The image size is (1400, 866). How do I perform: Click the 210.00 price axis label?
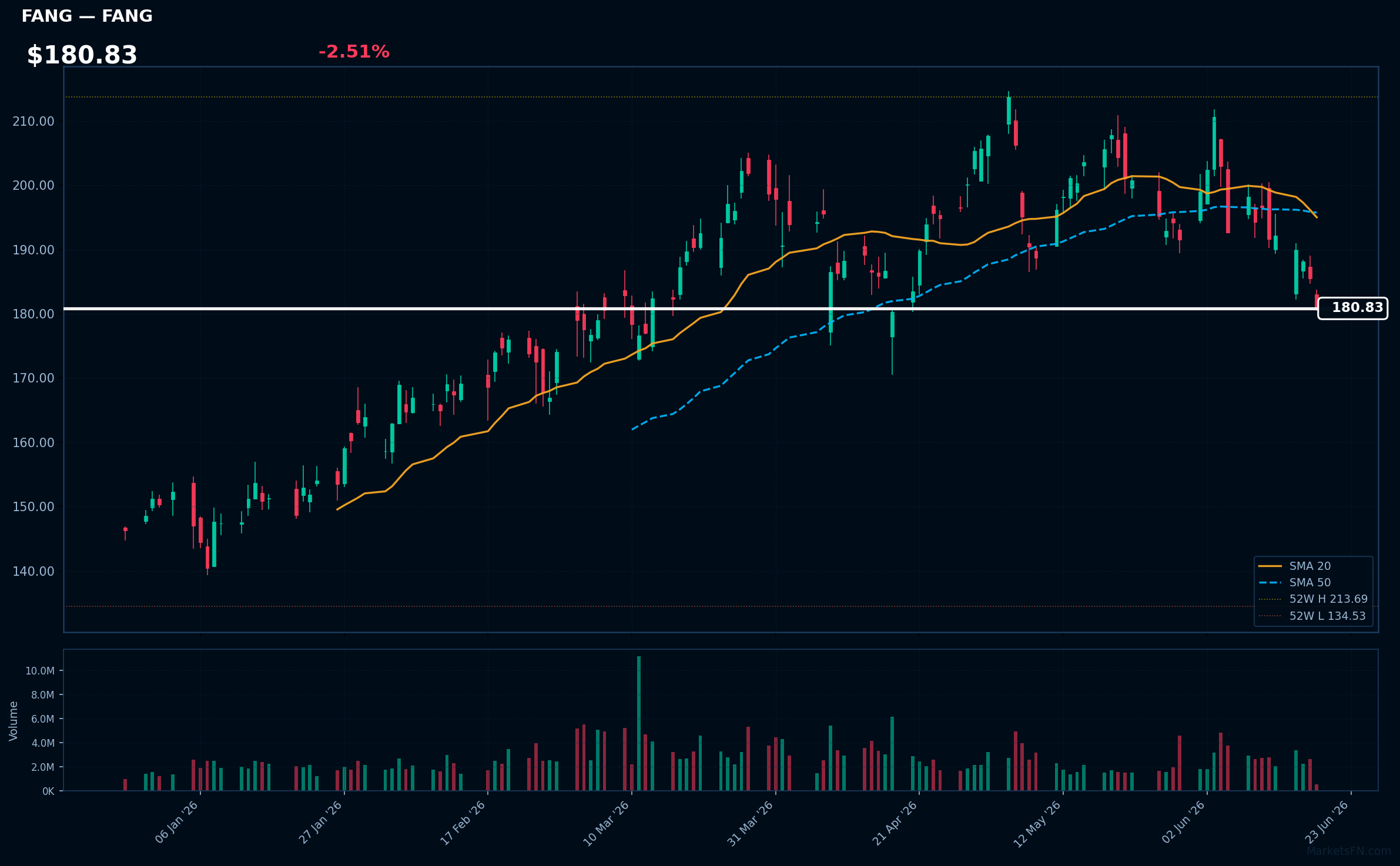click(34, 121)
